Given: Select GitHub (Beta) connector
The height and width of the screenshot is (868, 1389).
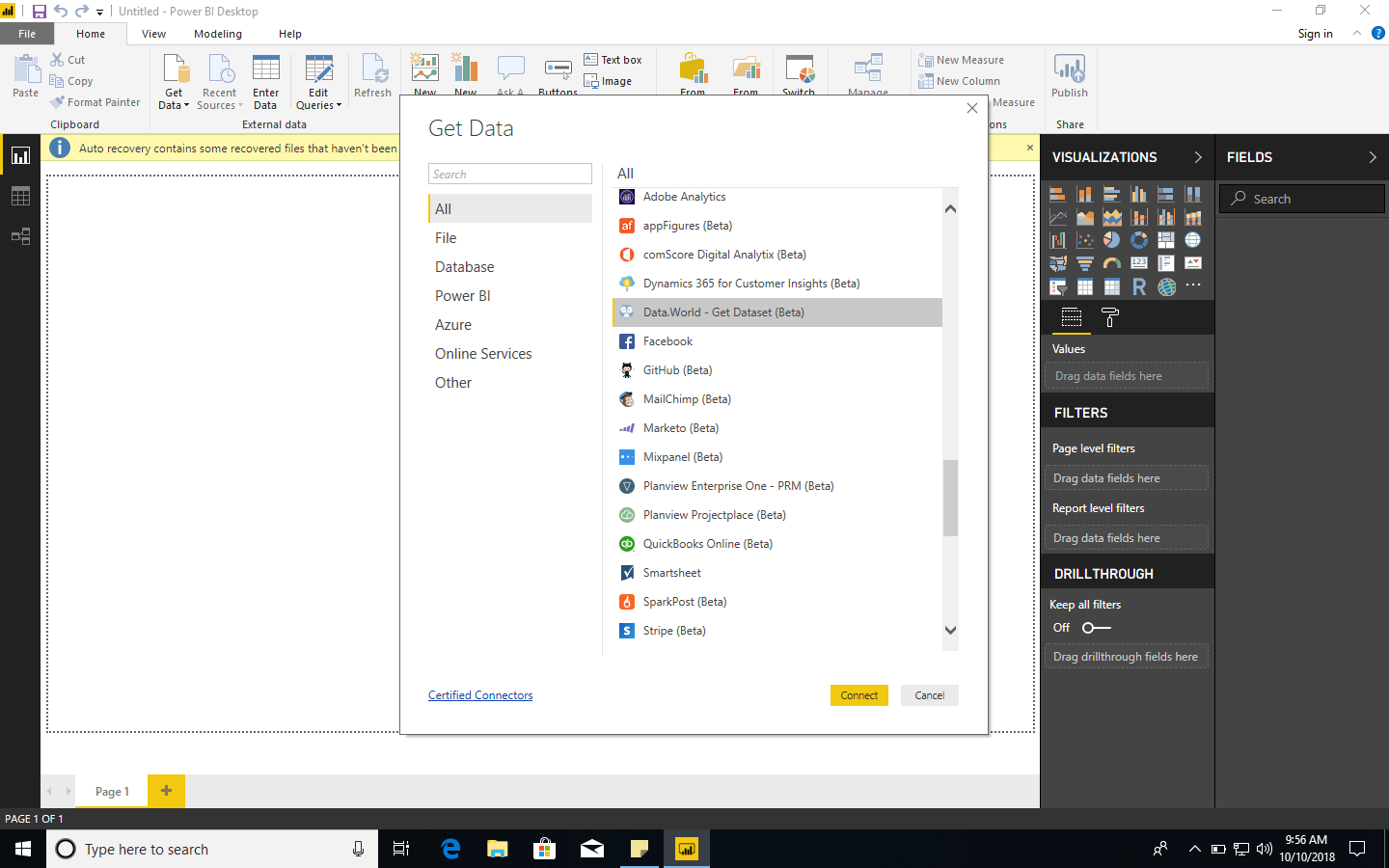Looking at the screenshot, I should (x=777, y=370).
